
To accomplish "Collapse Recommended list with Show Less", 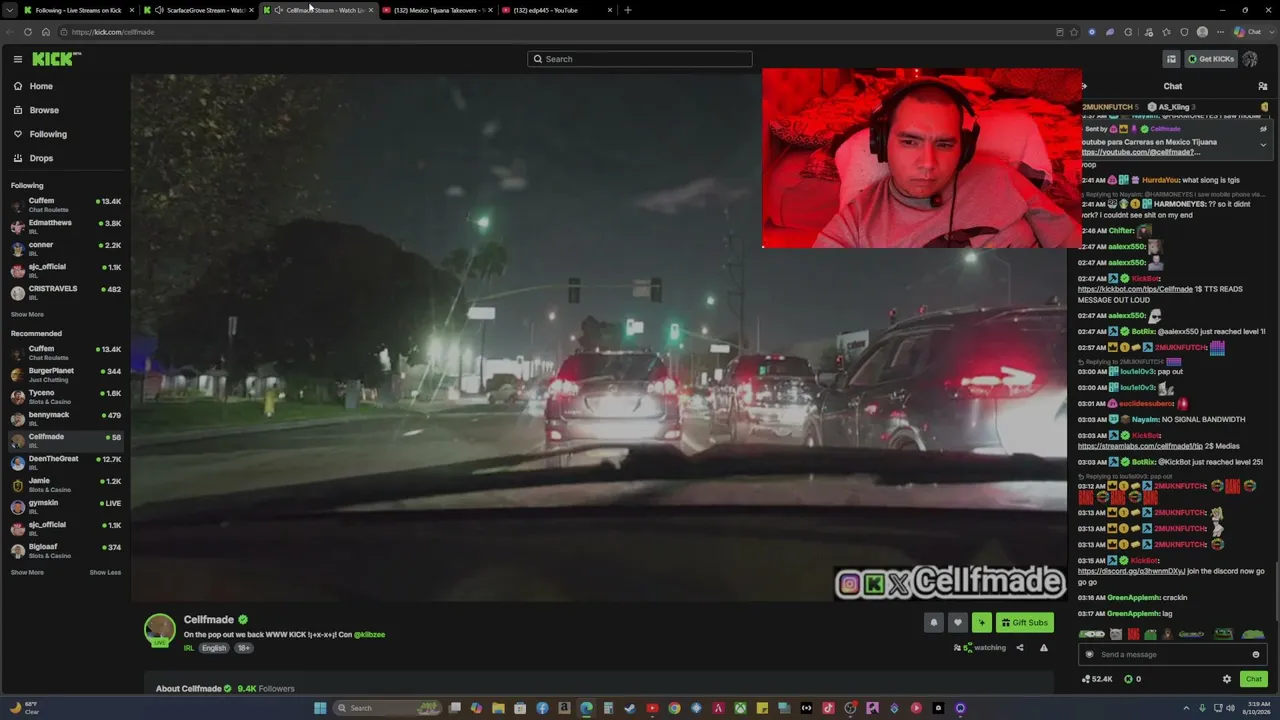I will pyautogui.click(x=105, y=573).
